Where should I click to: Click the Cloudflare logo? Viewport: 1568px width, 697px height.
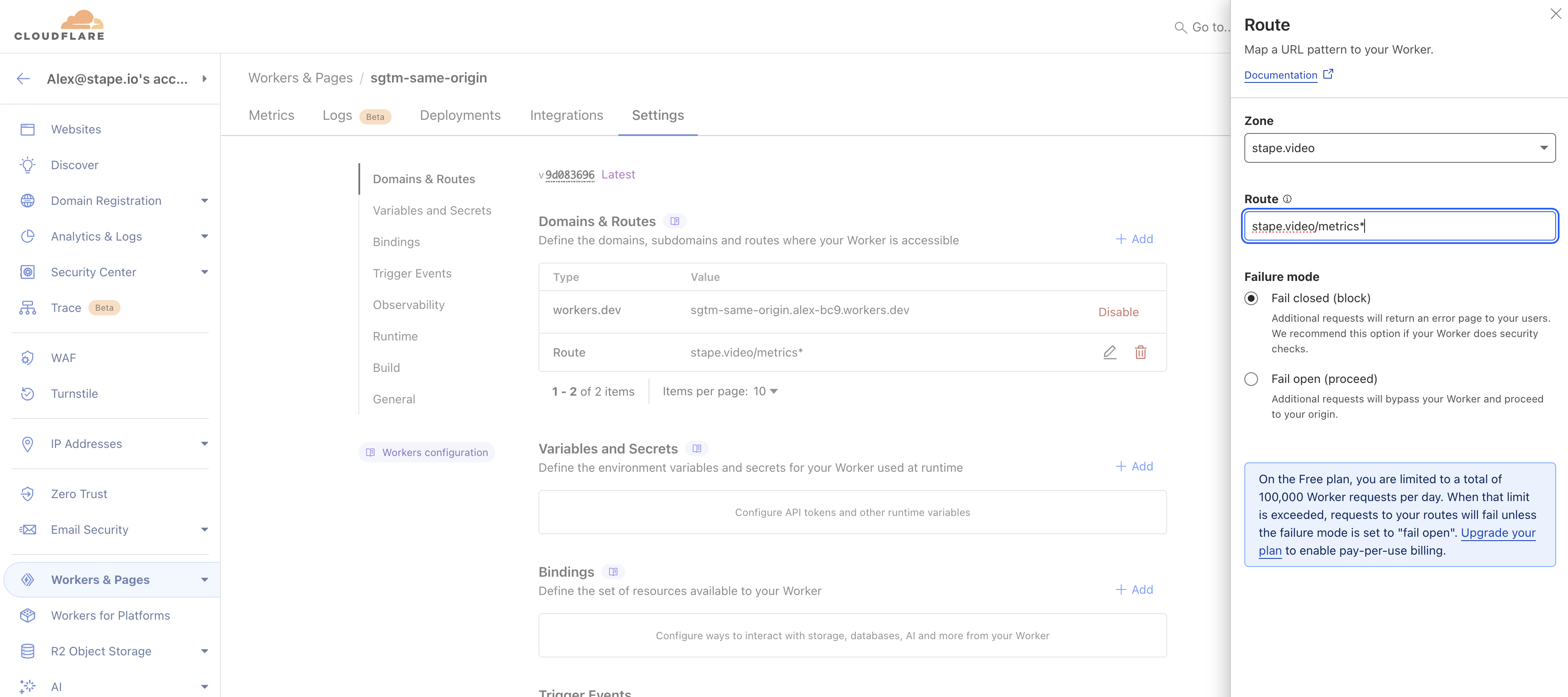[59, 25]
